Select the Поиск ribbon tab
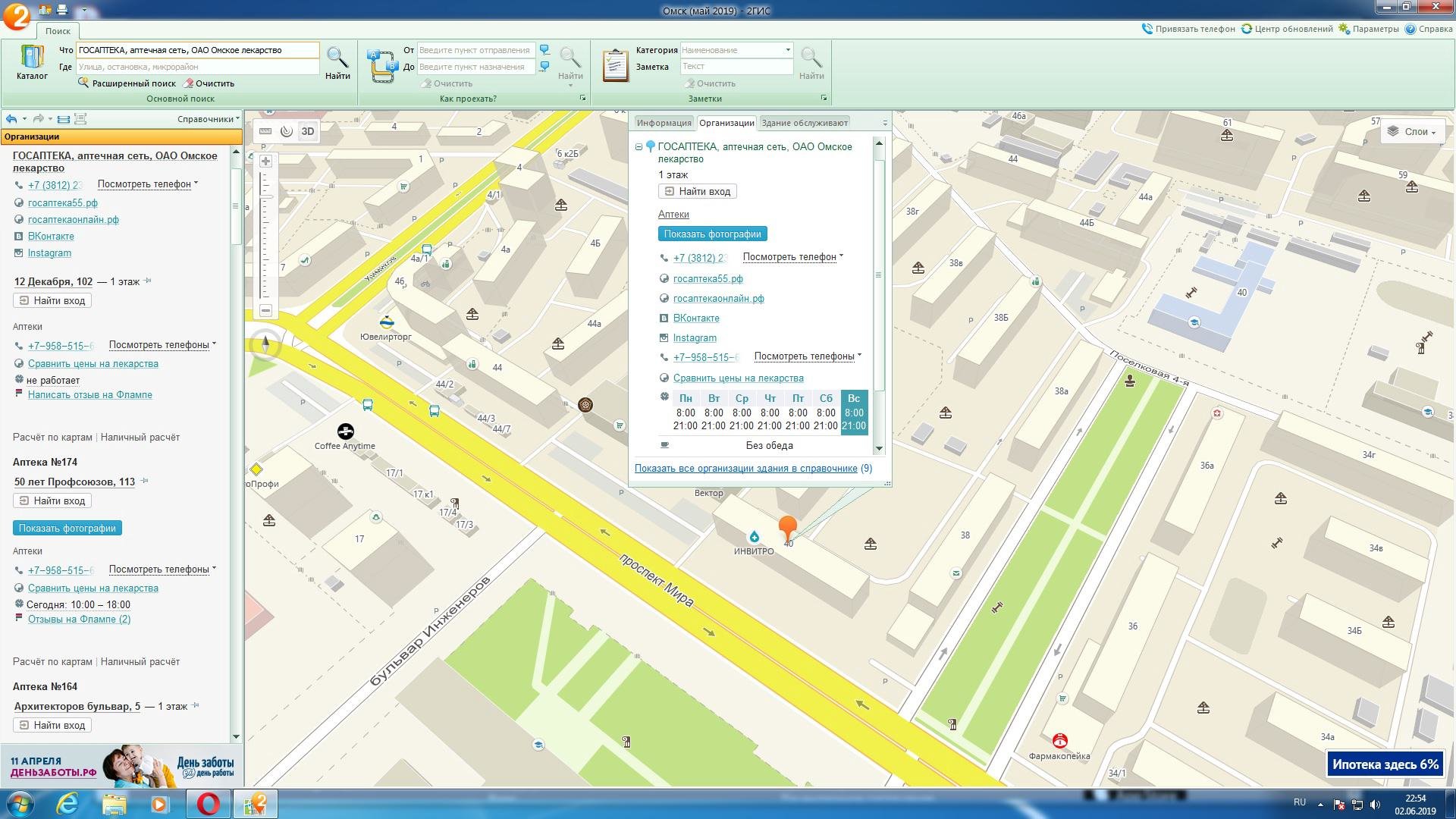Screen dimensions: 1456x819 [x=58, y=31]
